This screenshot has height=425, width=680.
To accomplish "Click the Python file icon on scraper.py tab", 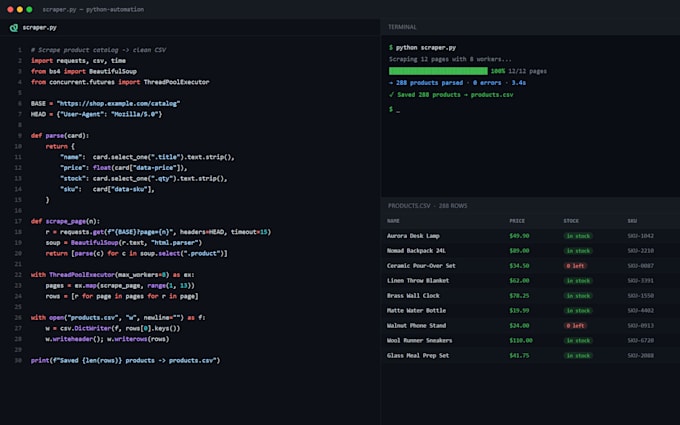I will [14, 28].
